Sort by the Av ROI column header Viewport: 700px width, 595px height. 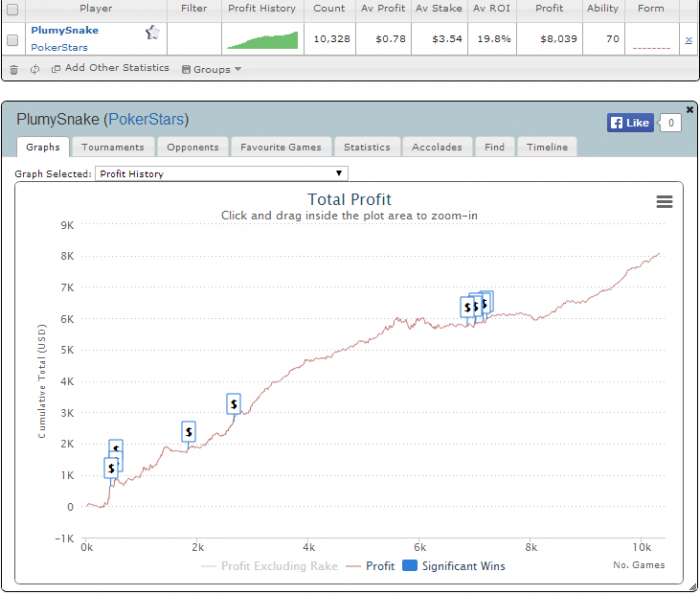point(492,8)
